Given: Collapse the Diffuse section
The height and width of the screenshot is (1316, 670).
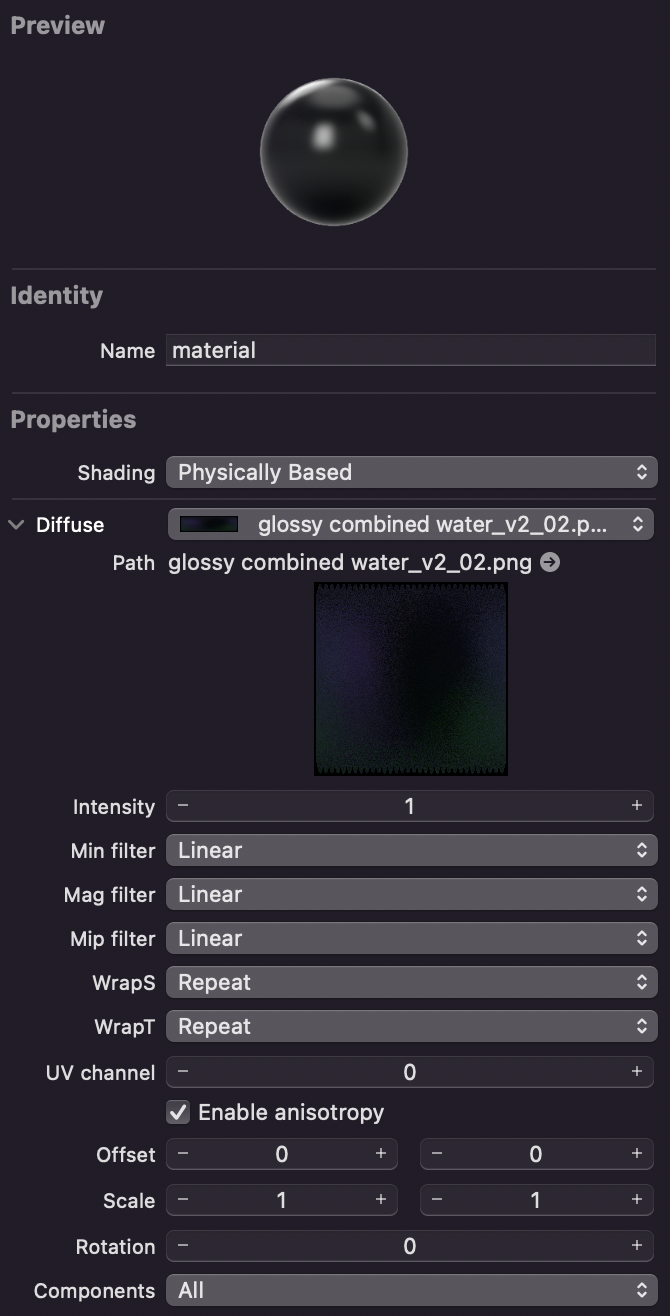Looking at the screenshot, I should [x=16, y=525].
